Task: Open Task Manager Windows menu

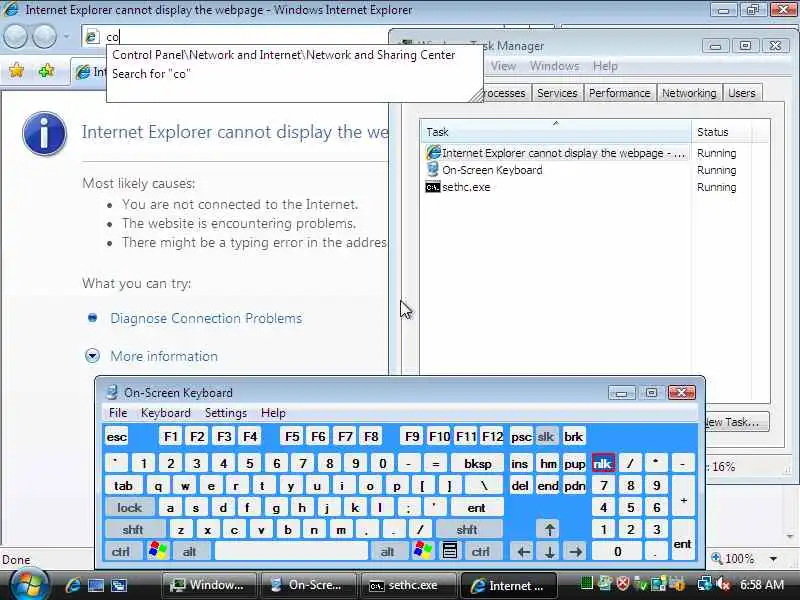Action: point(554,66)
